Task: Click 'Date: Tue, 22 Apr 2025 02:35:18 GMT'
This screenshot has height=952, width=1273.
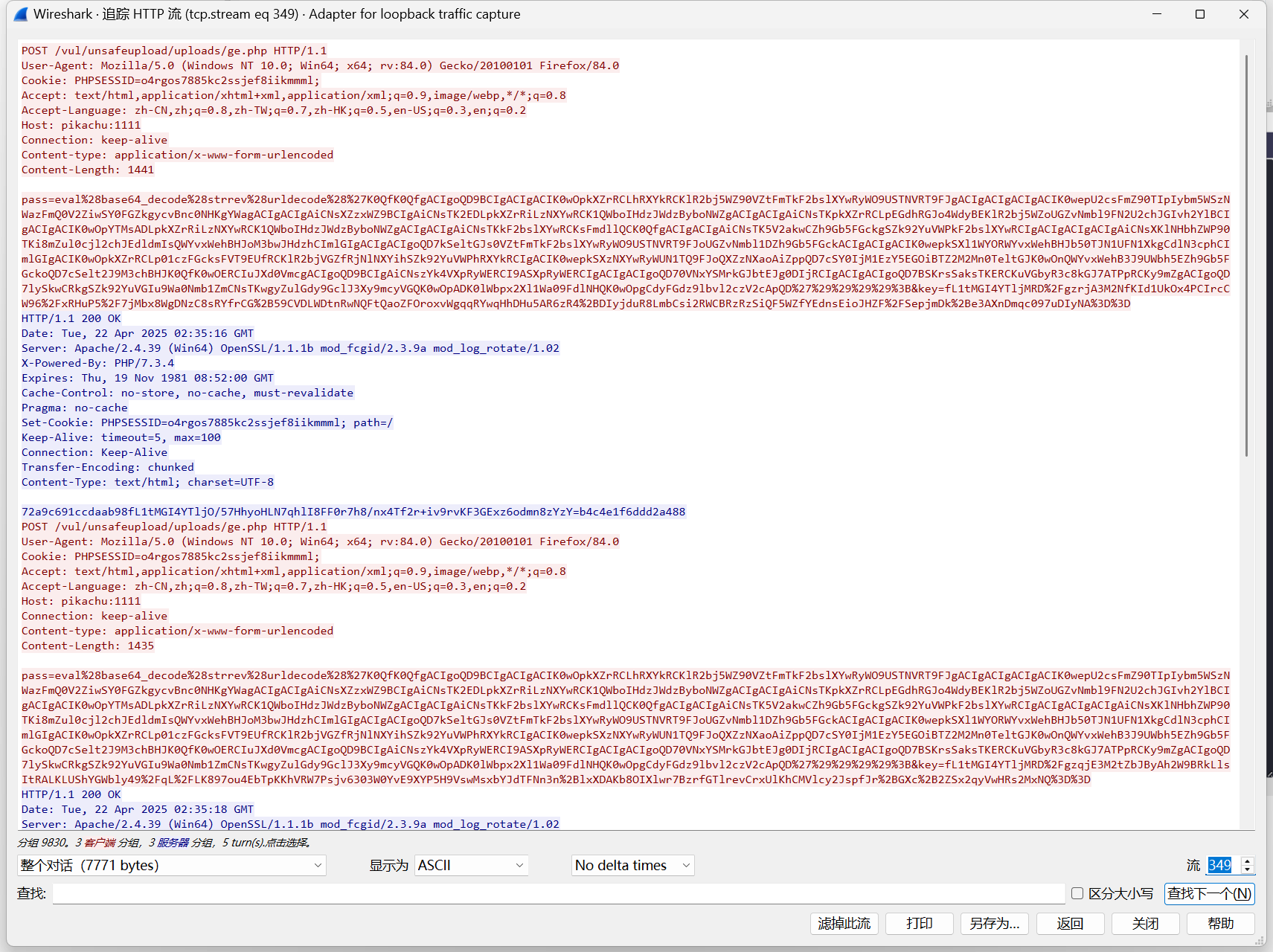Action: (138, 809)
